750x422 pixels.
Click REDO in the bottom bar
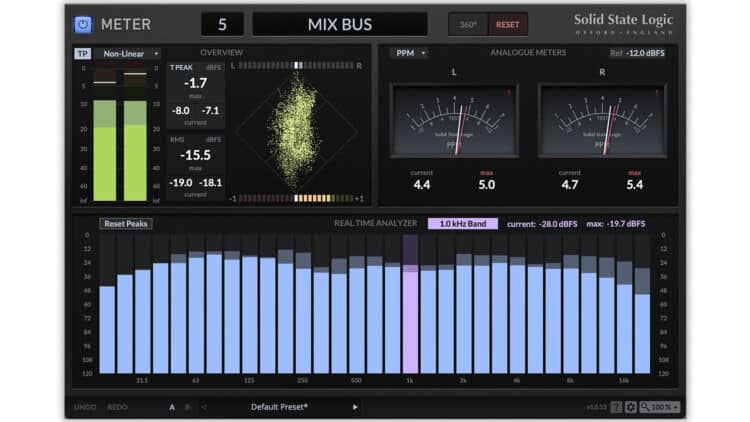117,407
